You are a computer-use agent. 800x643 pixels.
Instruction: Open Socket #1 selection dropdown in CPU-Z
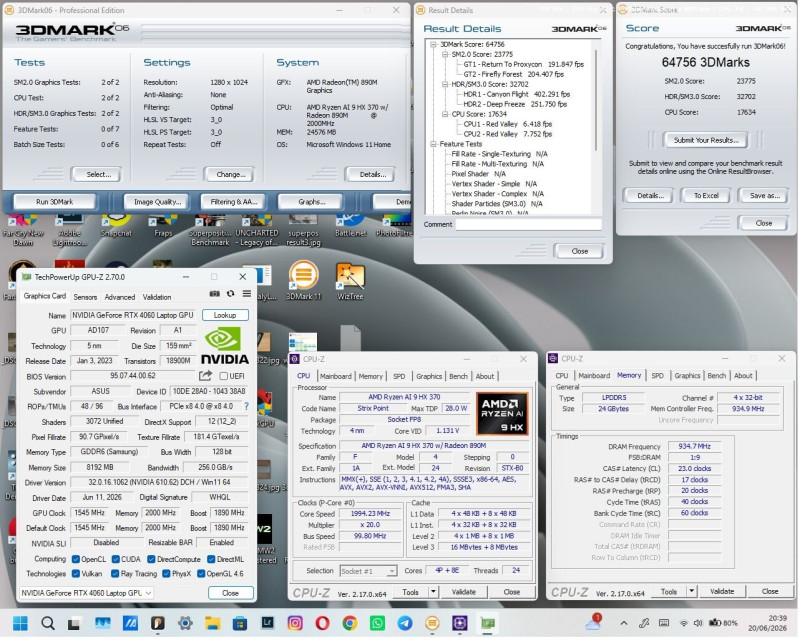coord(368,573)
